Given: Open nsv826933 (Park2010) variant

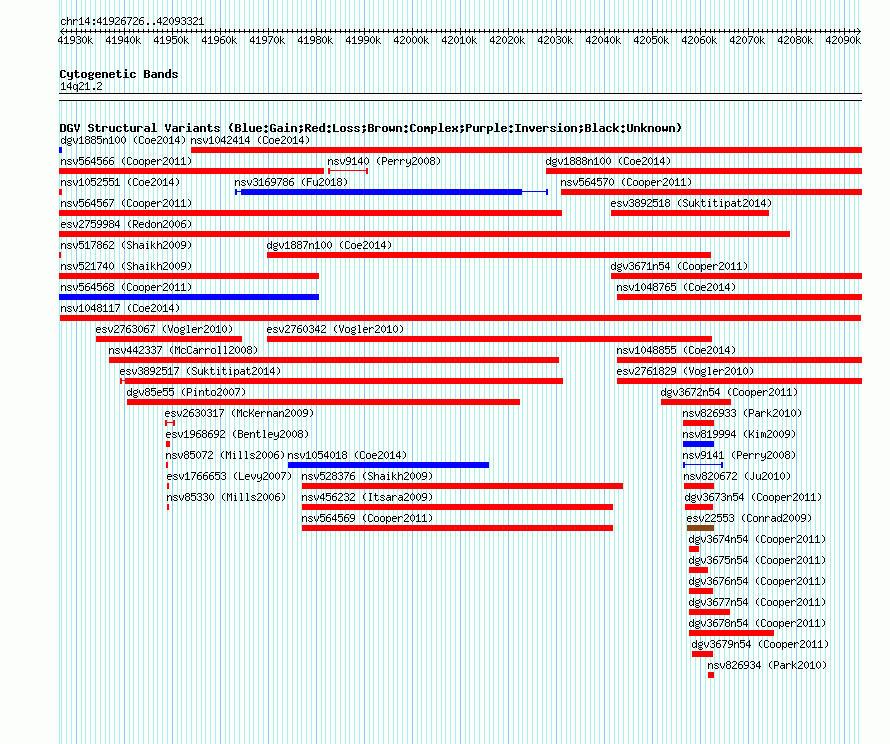Looking at the screenshot, I should [x=742, y=413].
